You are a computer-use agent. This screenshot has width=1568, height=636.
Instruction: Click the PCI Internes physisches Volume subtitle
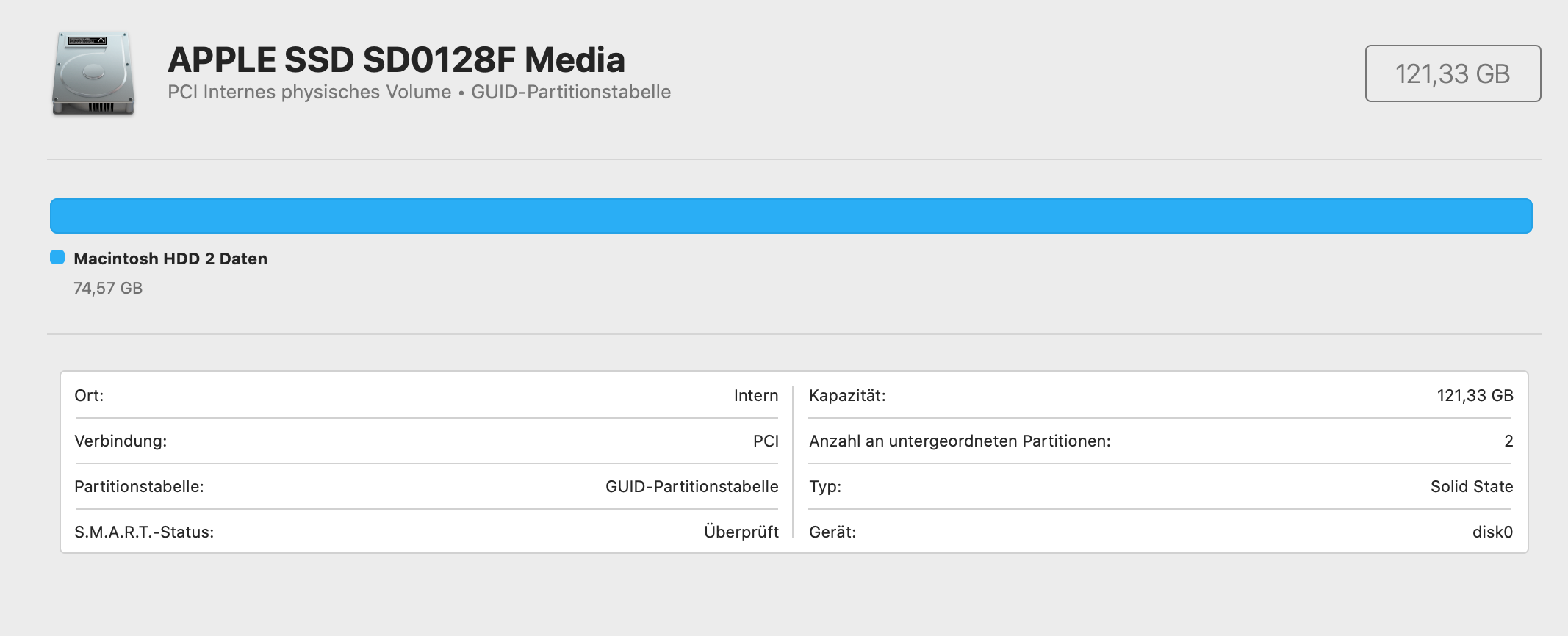coord(309,92)
